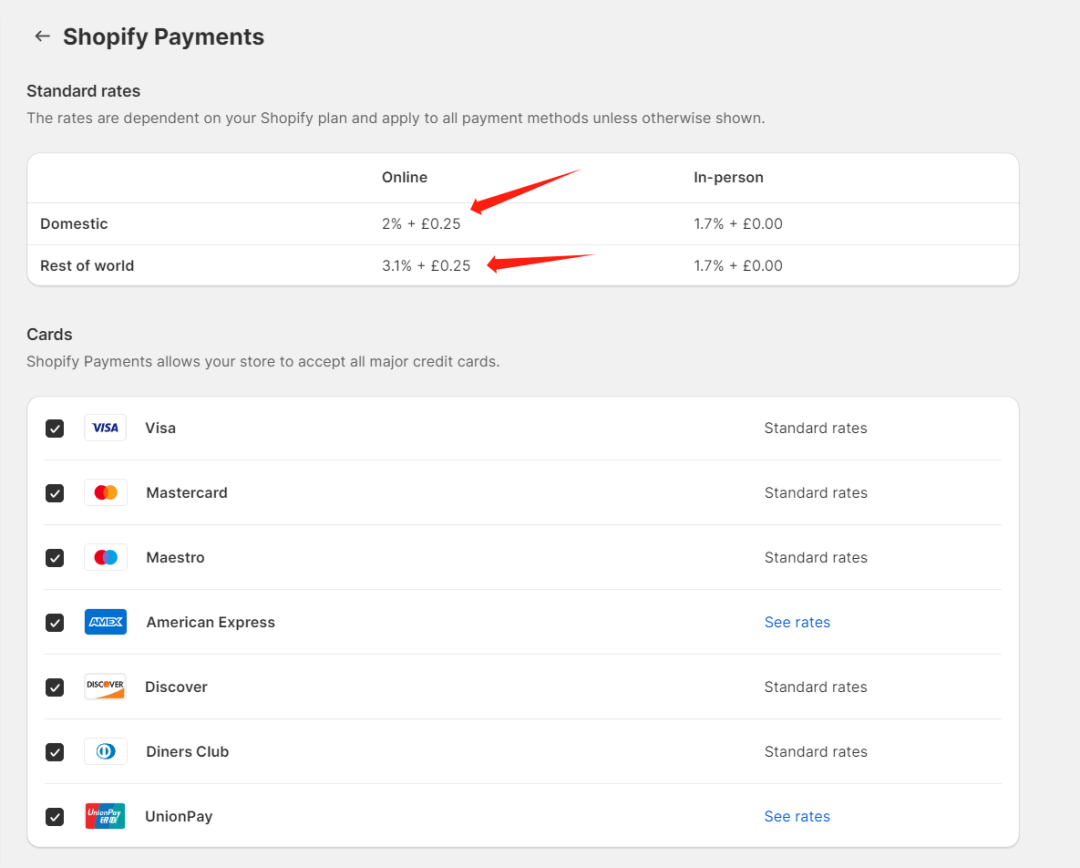Select the Domestic row label

[74, 224]
